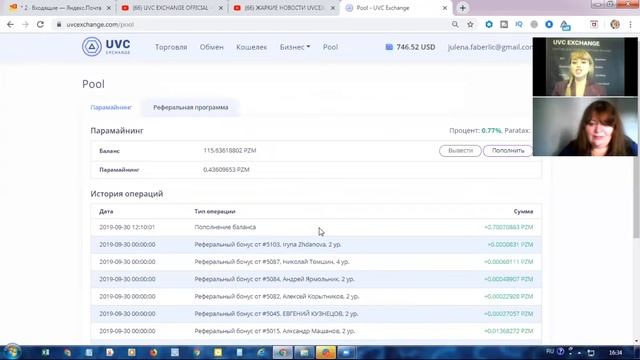Click the address bar URL field
This screenshot has width=640, height=360.
click(253, 24)
